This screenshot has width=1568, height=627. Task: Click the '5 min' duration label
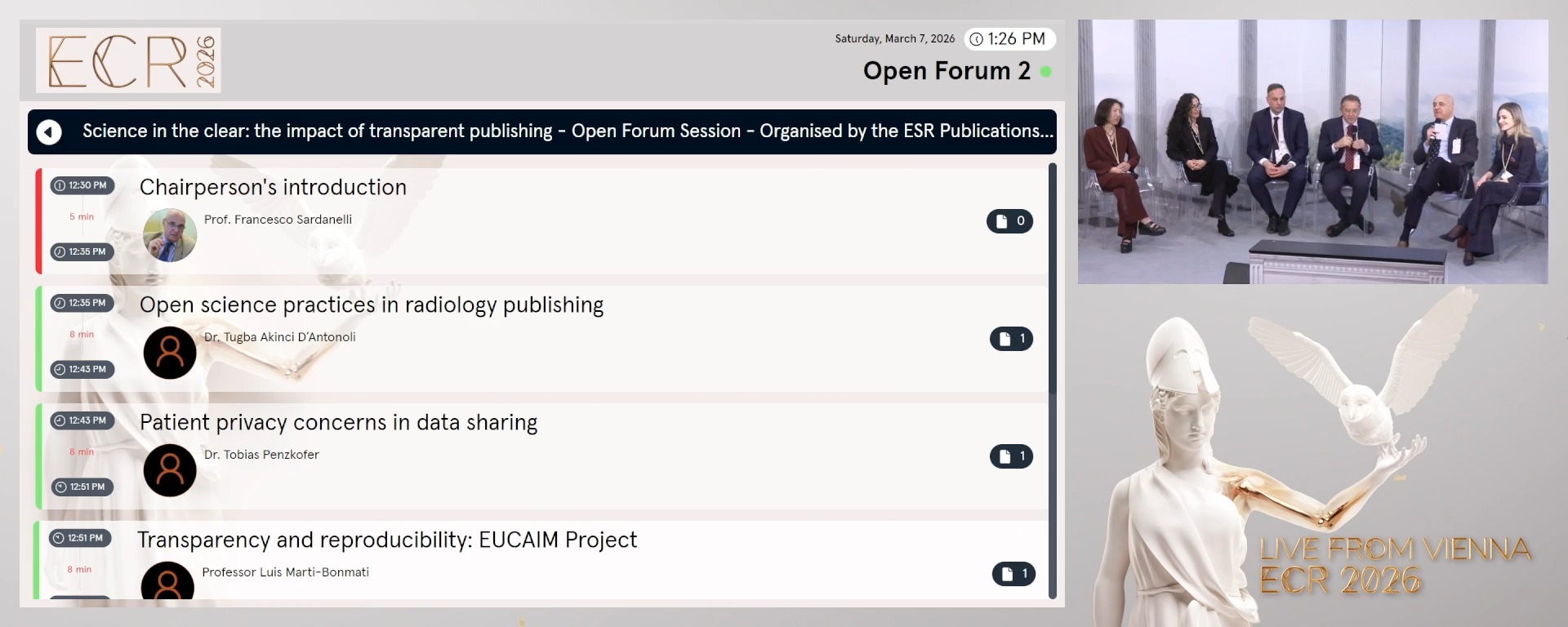click(82, 217)
